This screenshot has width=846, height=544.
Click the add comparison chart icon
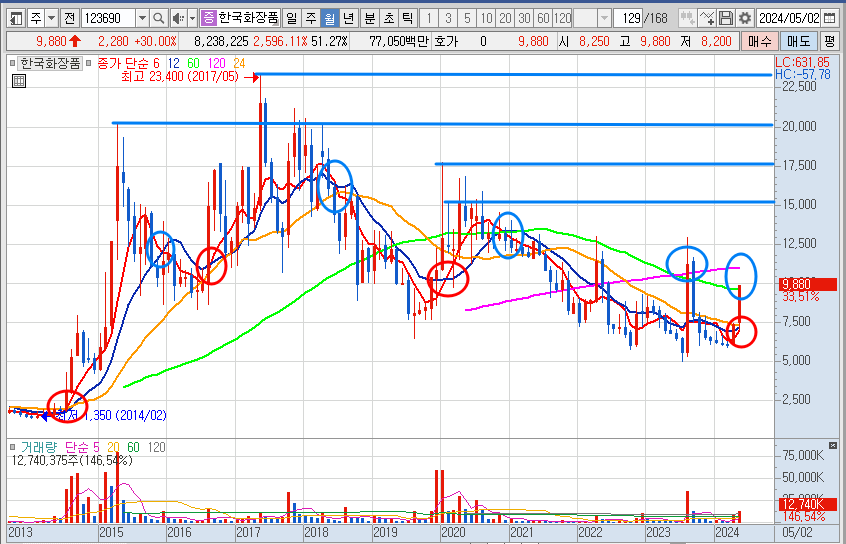click(x=686, y=18)
